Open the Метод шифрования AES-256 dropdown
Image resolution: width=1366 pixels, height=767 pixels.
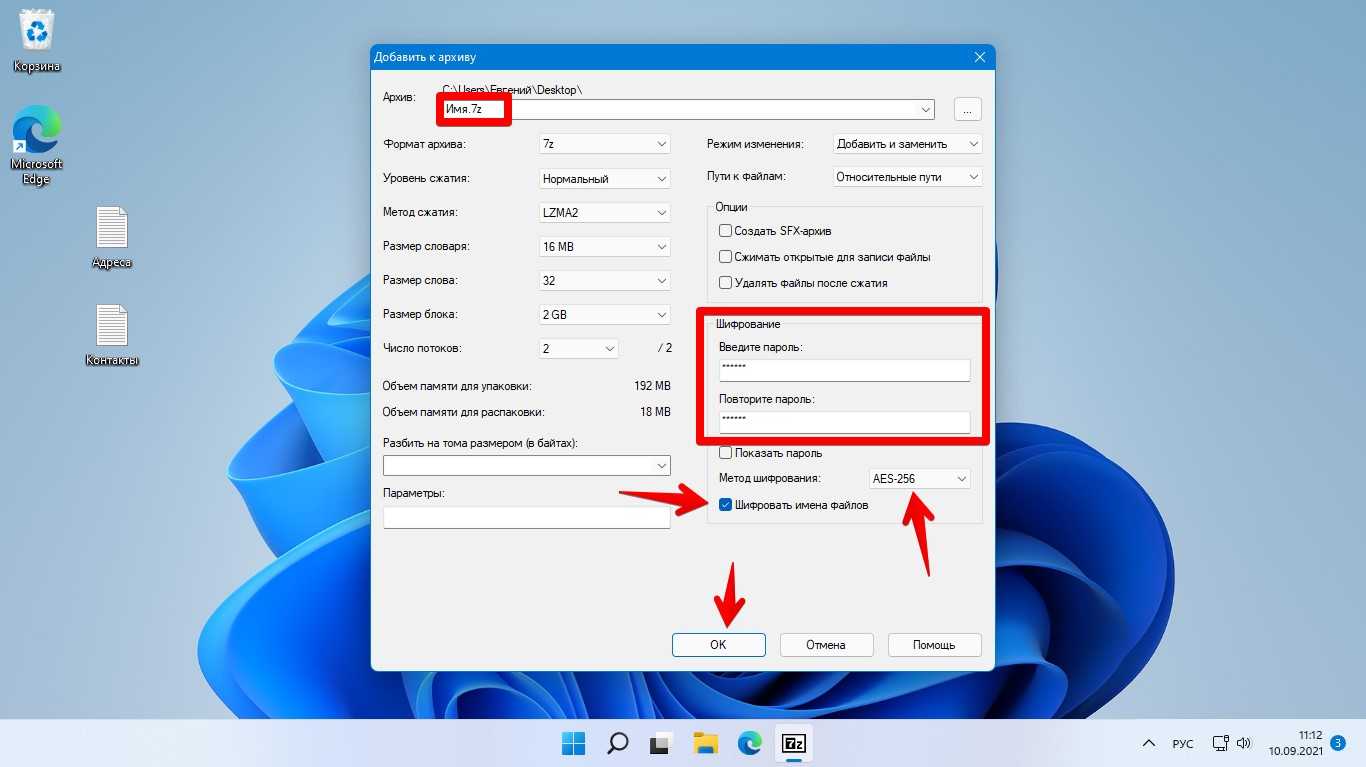[919, 479]
